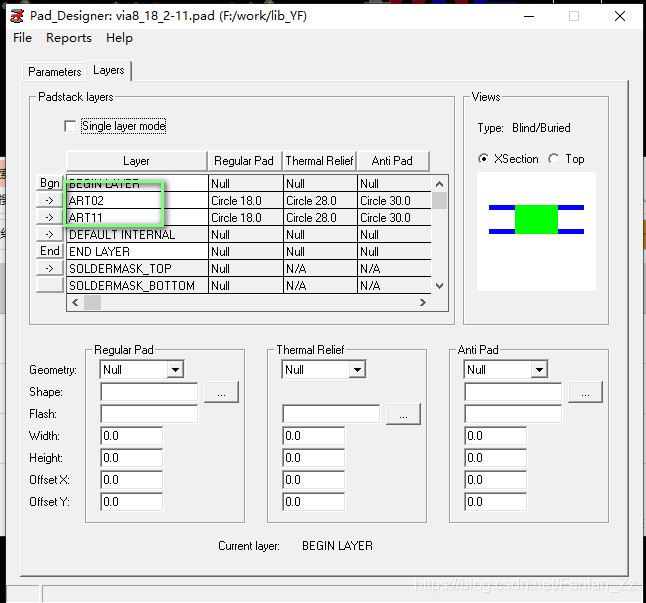Select the Top view radio button

pyautogui.click(x=554, y=159)
